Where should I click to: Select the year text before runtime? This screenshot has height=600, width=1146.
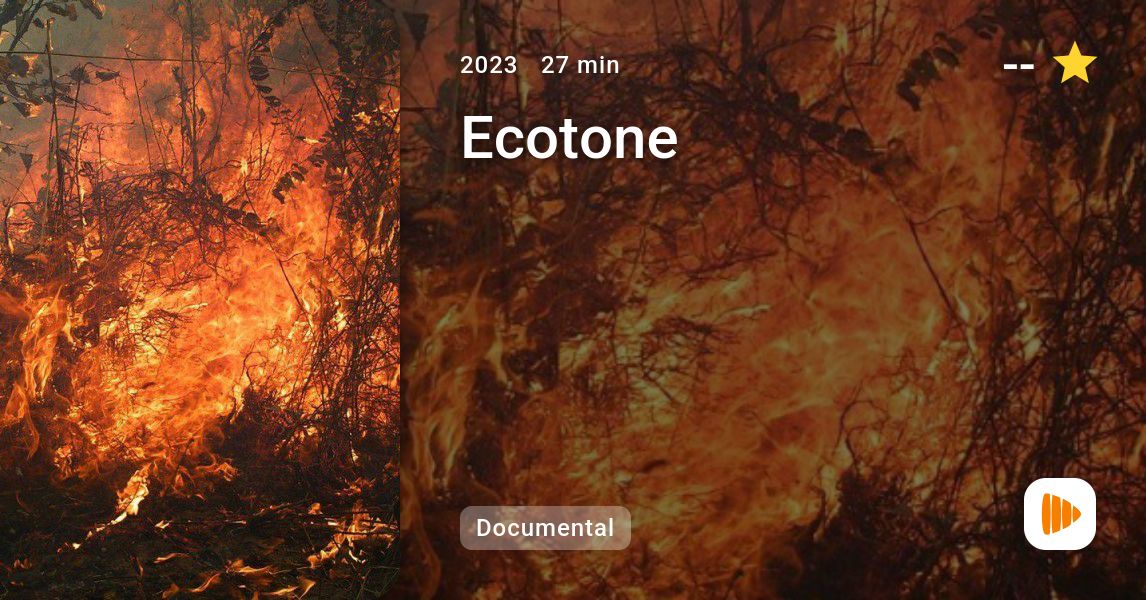point(488,65)
